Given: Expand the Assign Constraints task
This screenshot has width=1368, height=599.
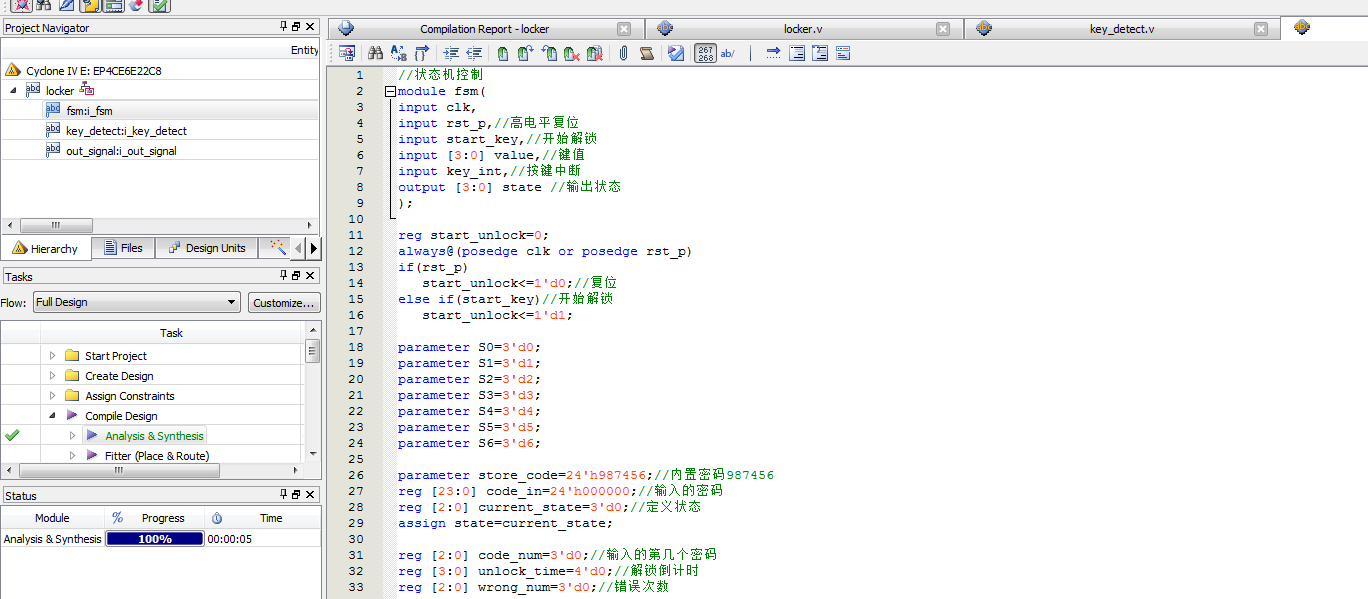Looking at the screenshot, I should click(x=53, y=396).
